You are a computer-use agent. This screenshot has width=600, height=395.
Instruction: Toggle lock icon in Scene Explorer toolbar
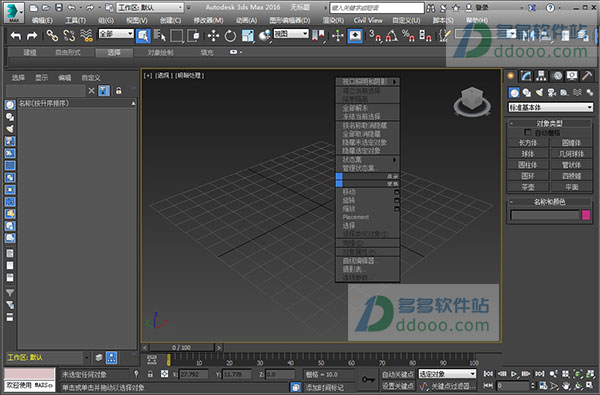[119, 91]
